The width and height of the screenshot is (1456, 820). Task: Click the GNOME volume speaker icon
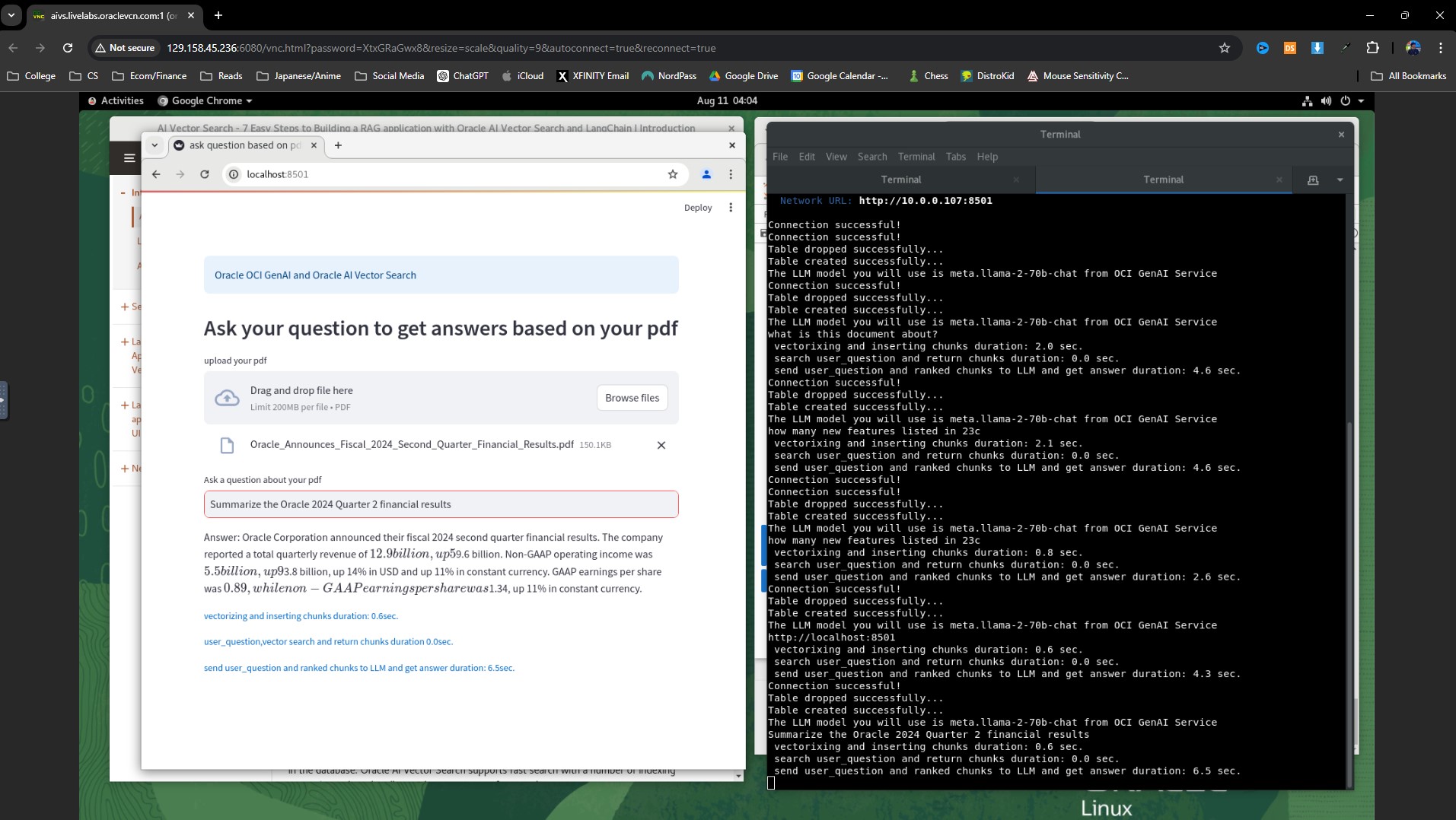tap(1326, 100)
